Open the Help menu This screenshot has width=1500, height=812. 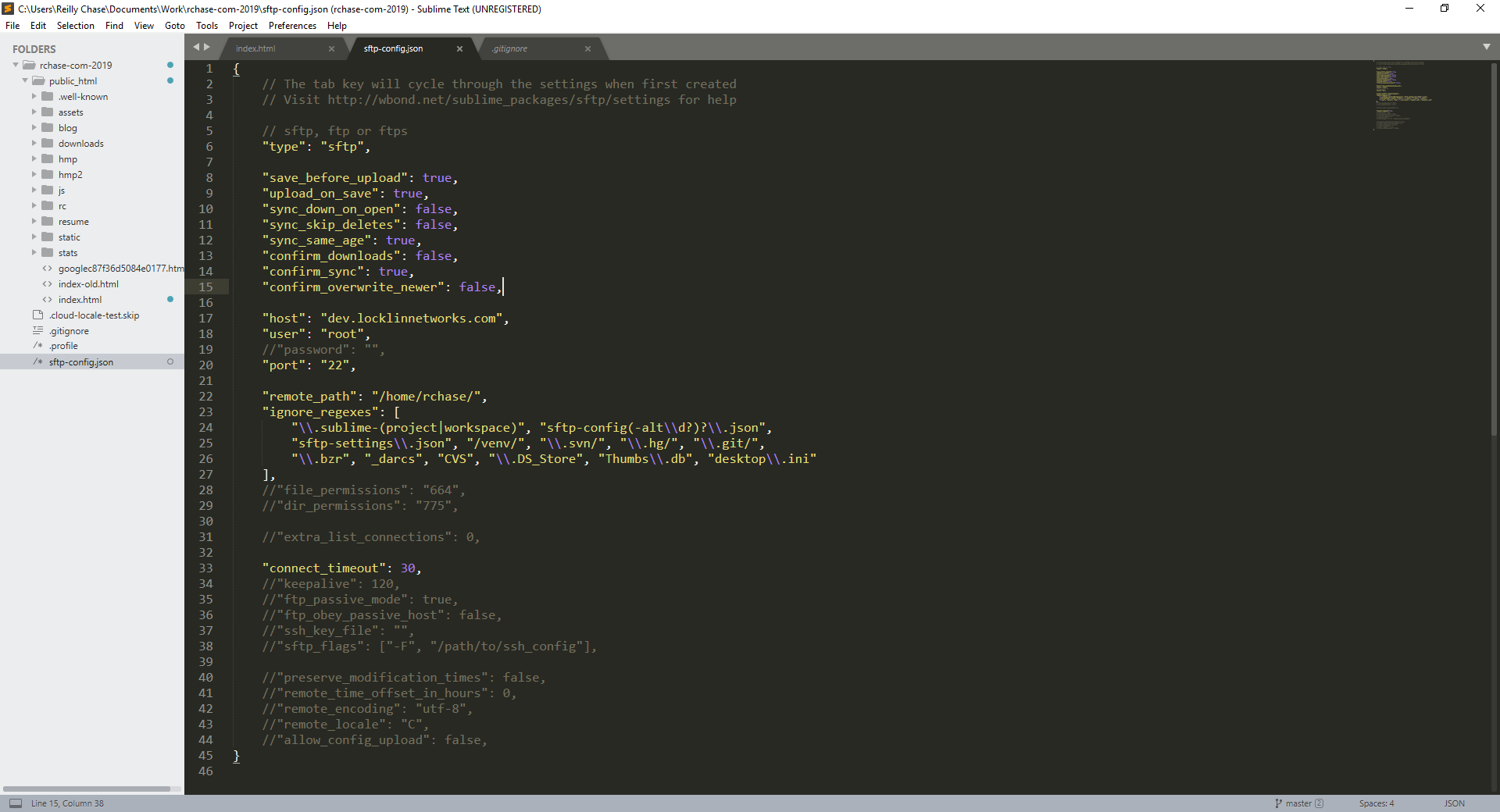(x=337, y=26)
